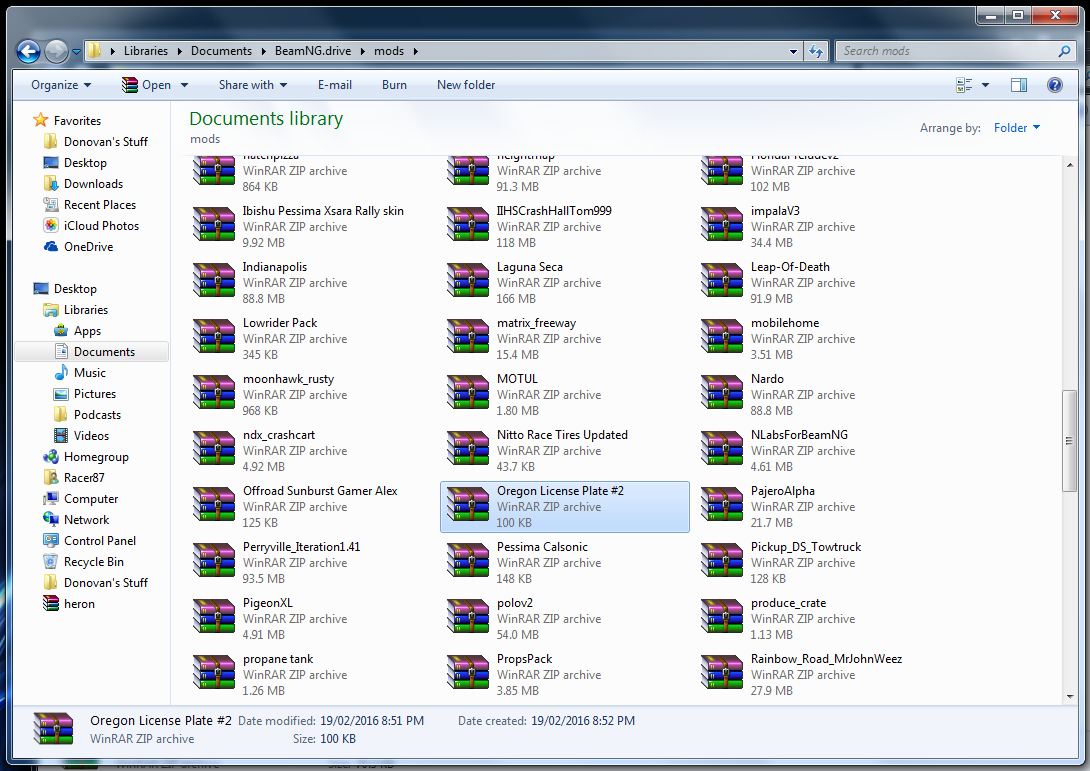1090x771 pixels.
Task: Select the PigeonXL archive icon
Action: point(214,616)
